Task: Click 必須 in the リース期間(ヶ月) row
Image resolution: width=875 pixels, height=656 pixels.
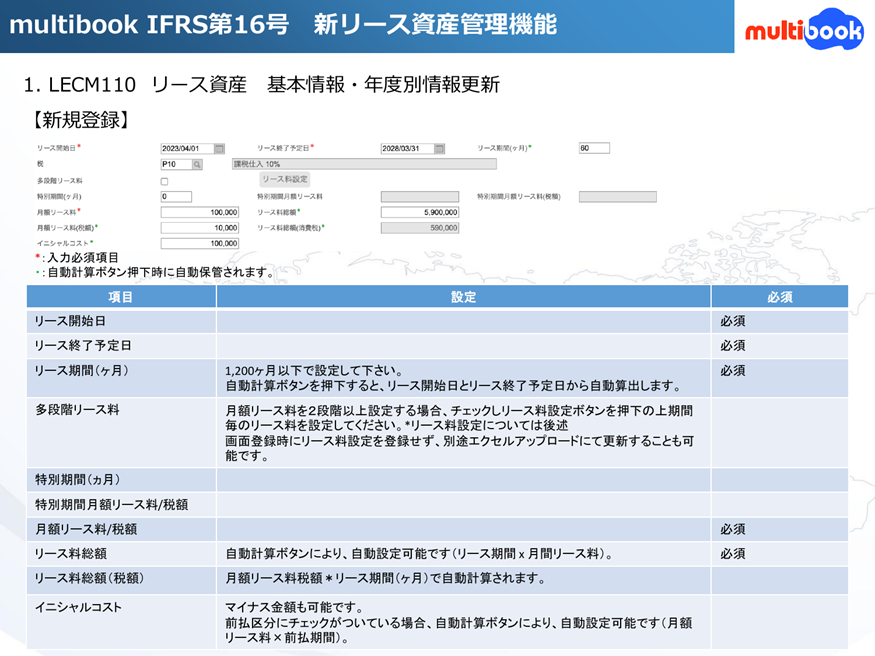Action: pyautogui.click(x=733, y=370)
